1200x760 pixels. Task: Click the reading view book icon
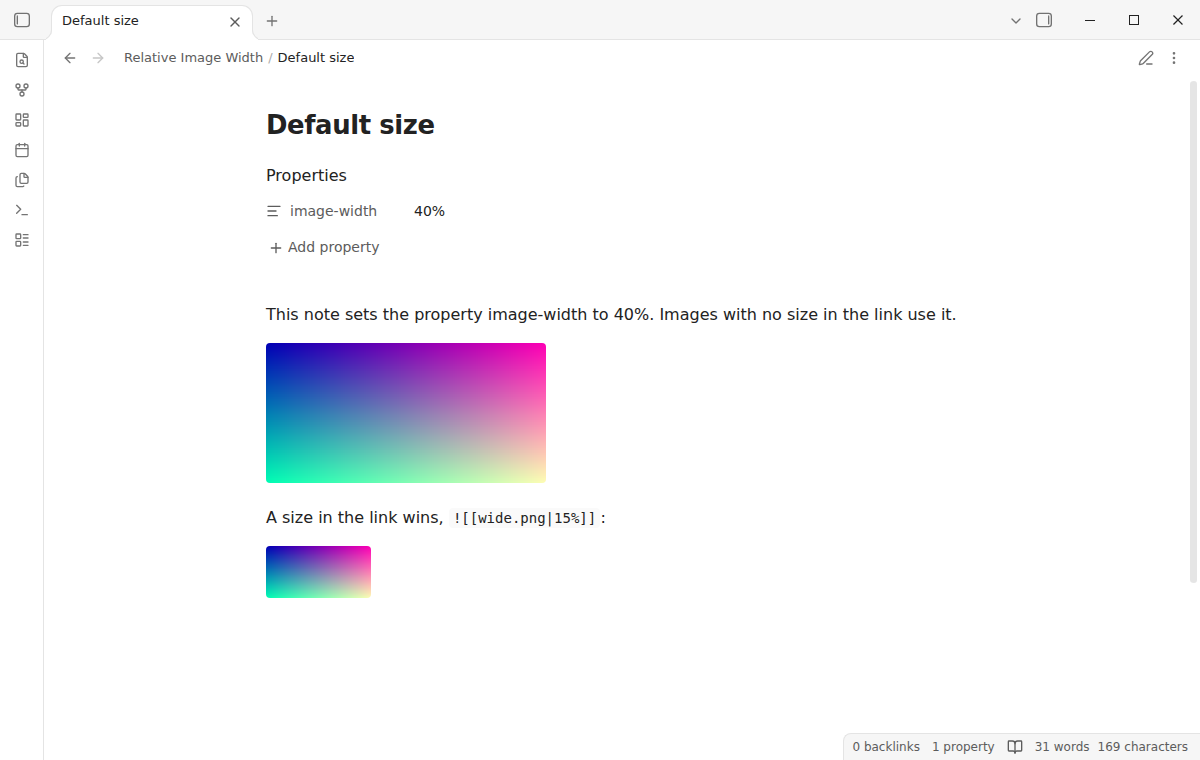[x=1015, y=747]
